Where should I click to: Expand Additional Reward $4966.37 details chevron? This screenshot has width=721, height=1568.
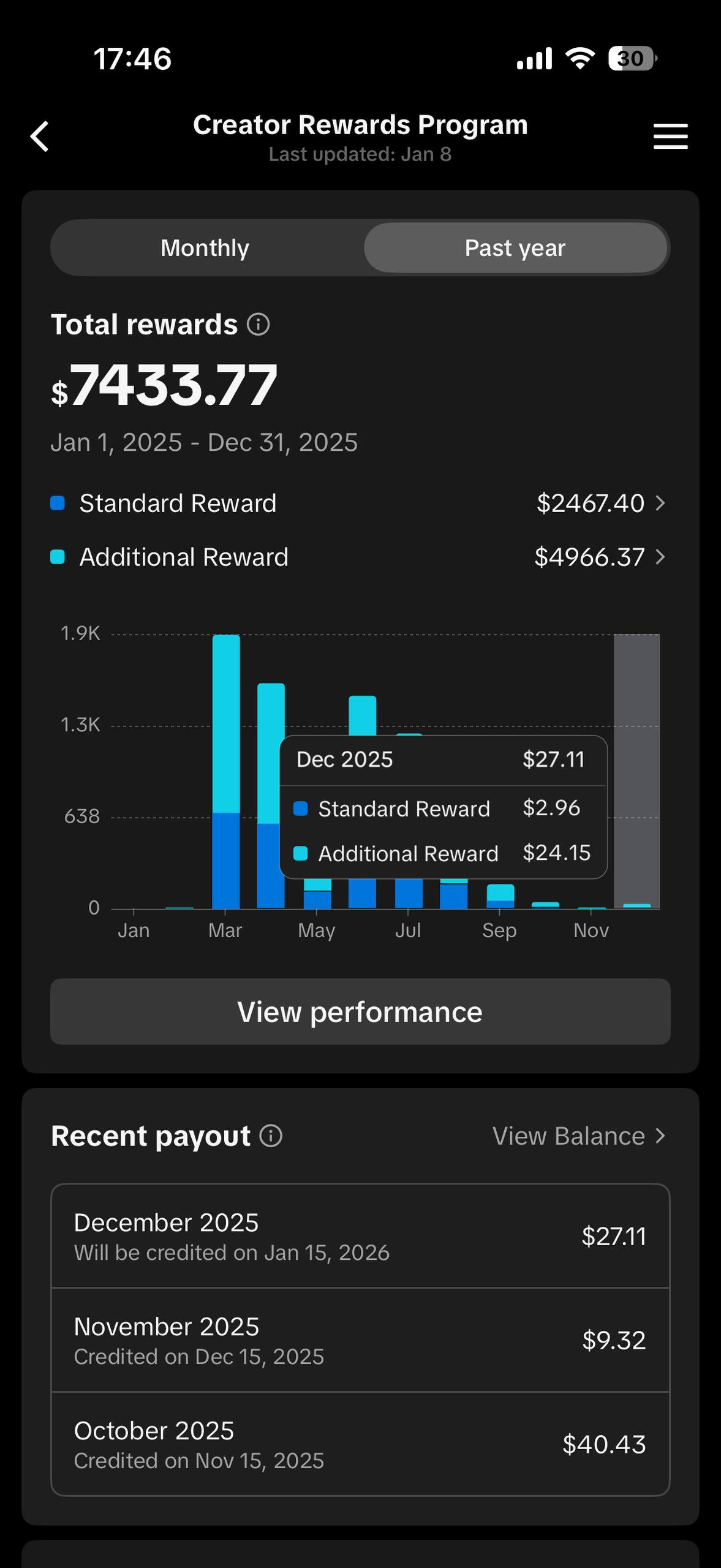tap(660, 557)
